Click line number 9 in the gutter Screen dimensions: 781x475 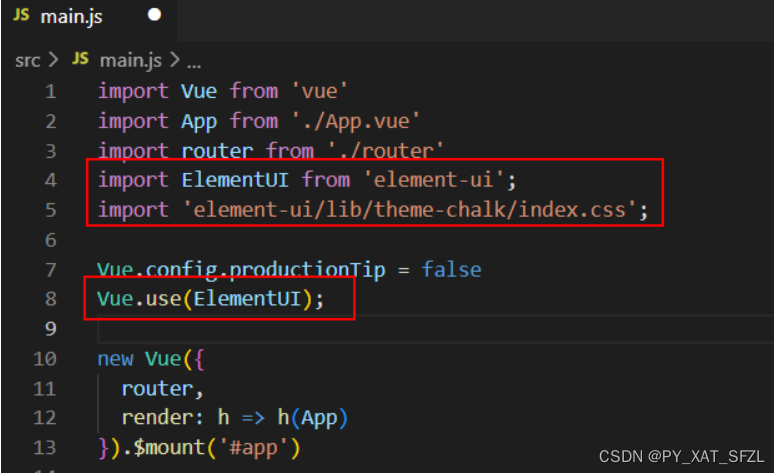point(51,329)
